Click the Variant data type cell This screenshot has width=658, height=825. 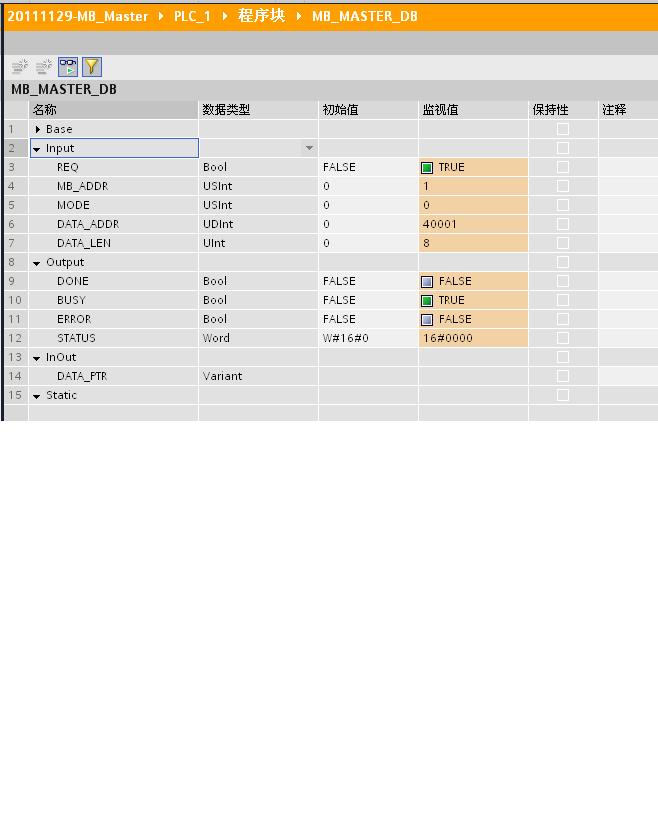[x=258, y=376]
